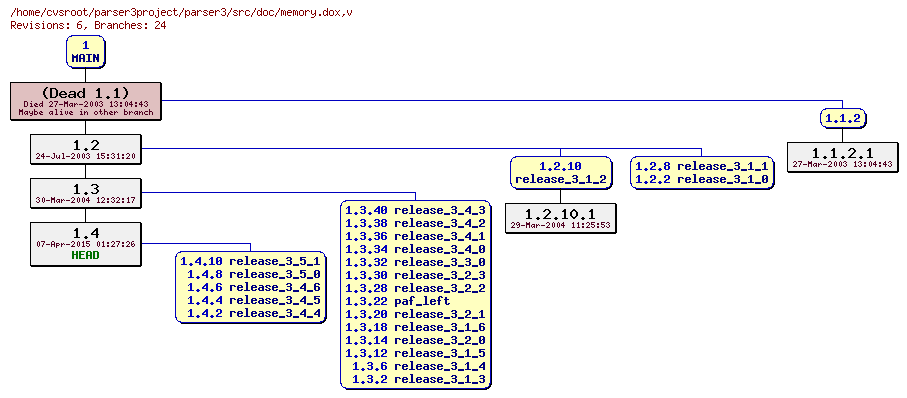The width and height of the screenshot is (907, 398).
Task: Select 1.3.32 release_3_3_0 branch entry
Action: tap(415, 262)
